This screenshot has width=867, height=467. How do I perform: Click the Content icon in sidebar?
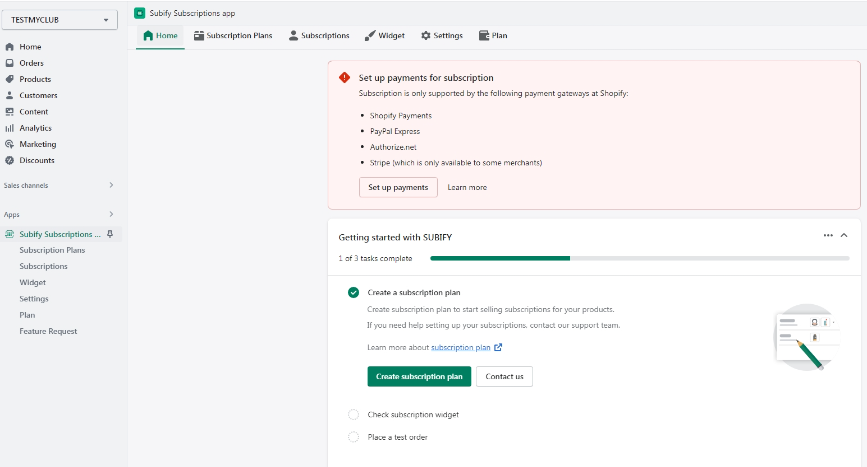point(9,112)
